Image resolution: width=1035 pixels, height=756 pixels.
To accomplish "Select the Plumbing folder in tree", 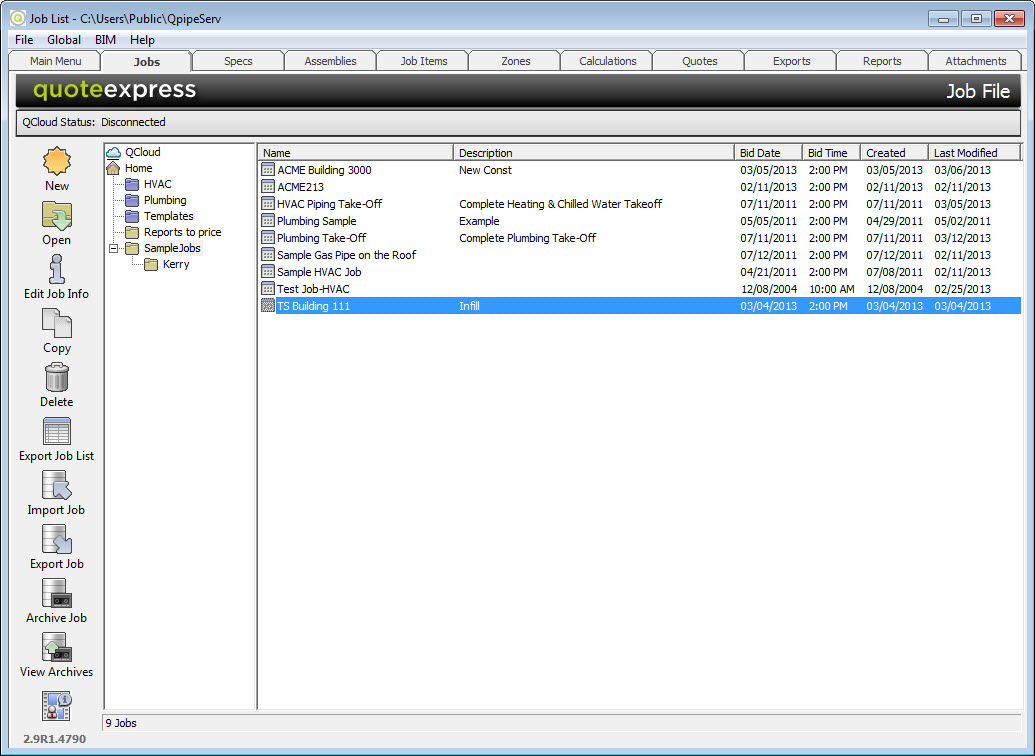I will coord(164,200).
